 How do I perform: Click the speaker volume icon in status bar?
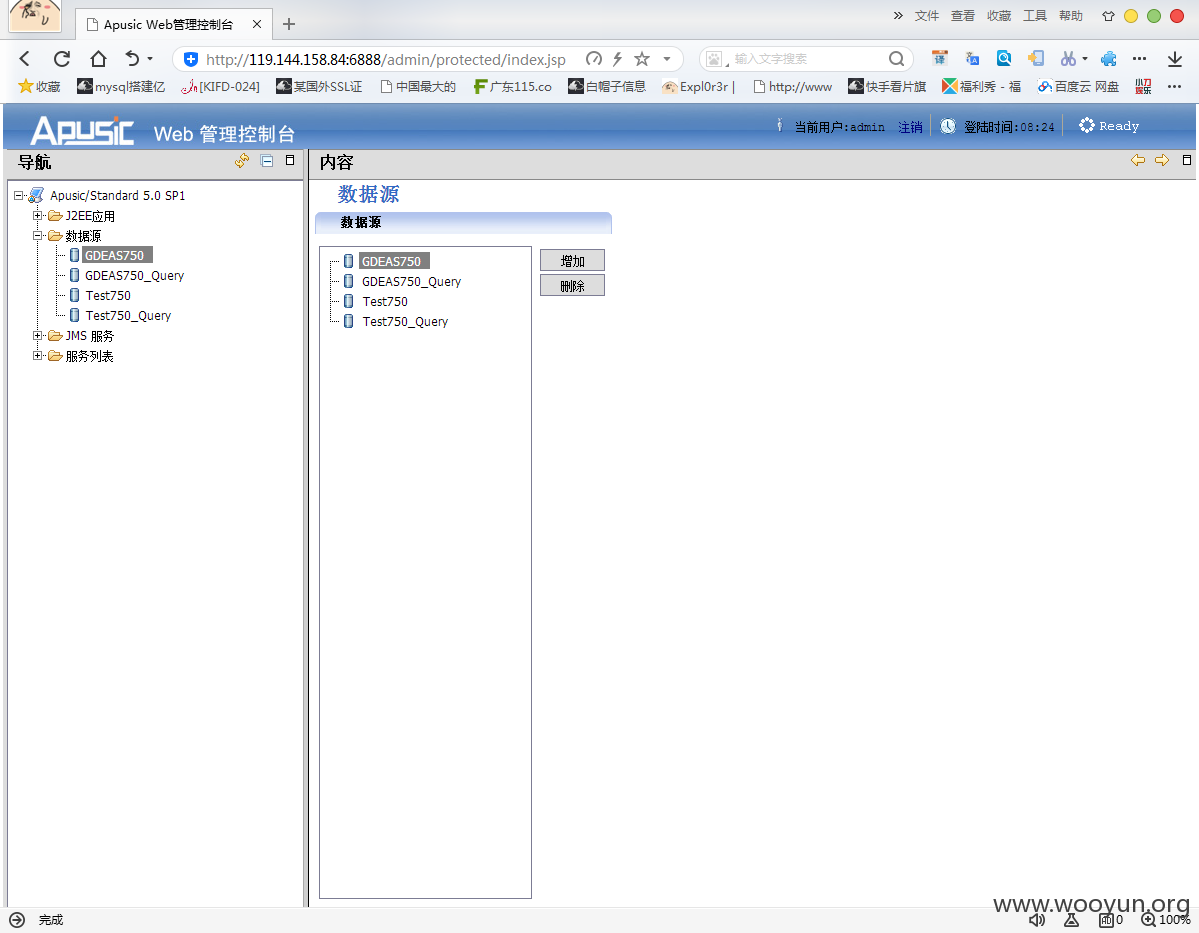(x=1036, y=920)
